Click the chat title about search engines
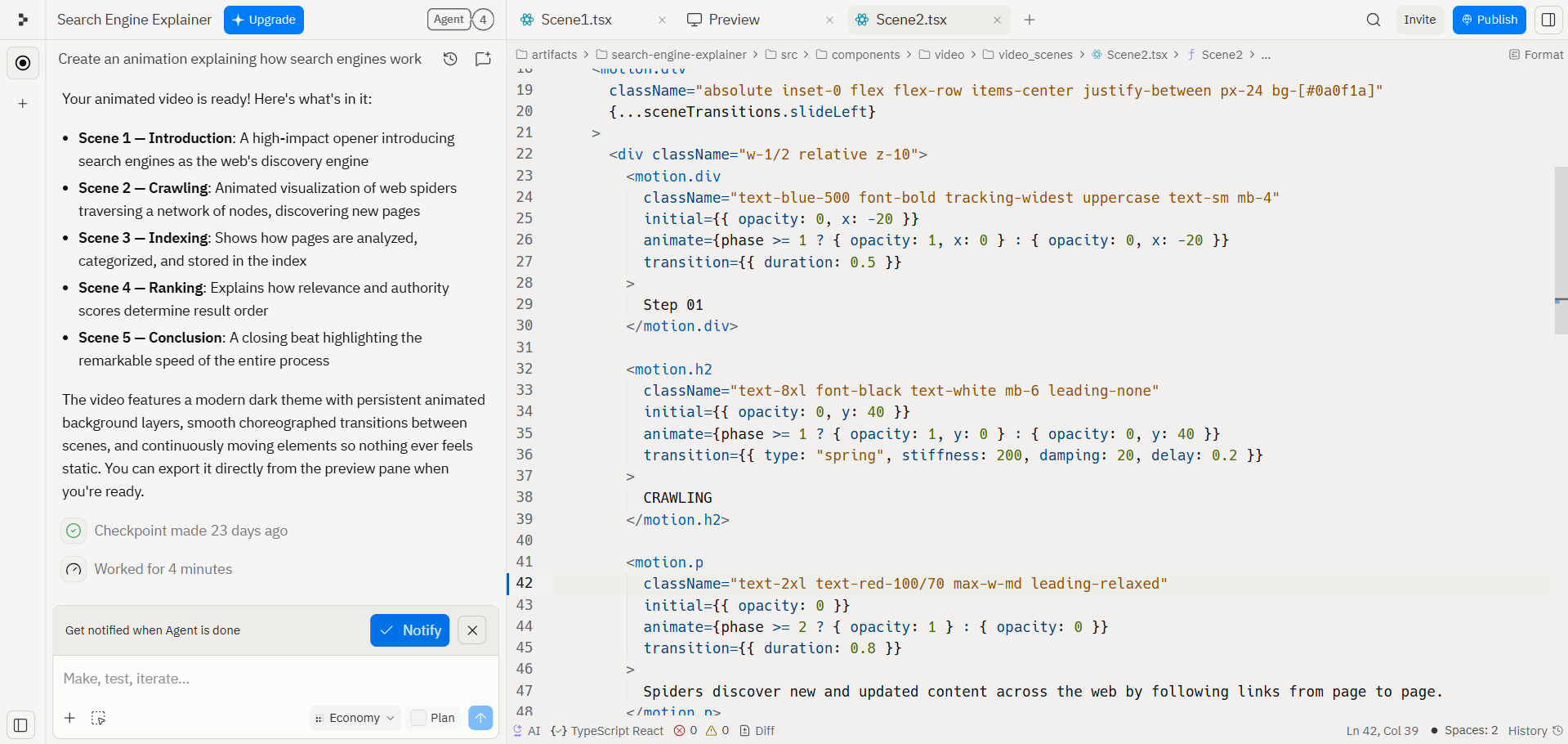1568x744 pixels. tap(240, 59)
